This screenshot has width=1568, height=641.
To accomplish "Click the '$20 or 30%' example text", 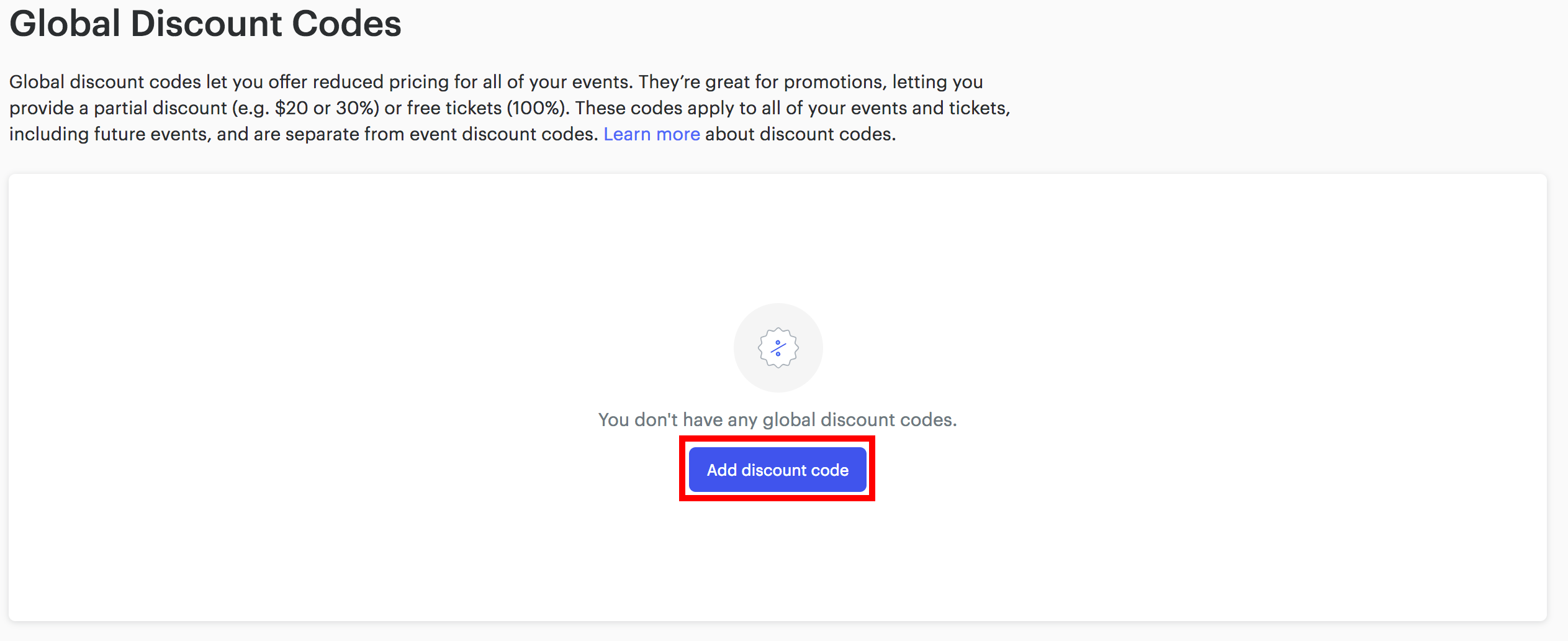I will point(327,108).
